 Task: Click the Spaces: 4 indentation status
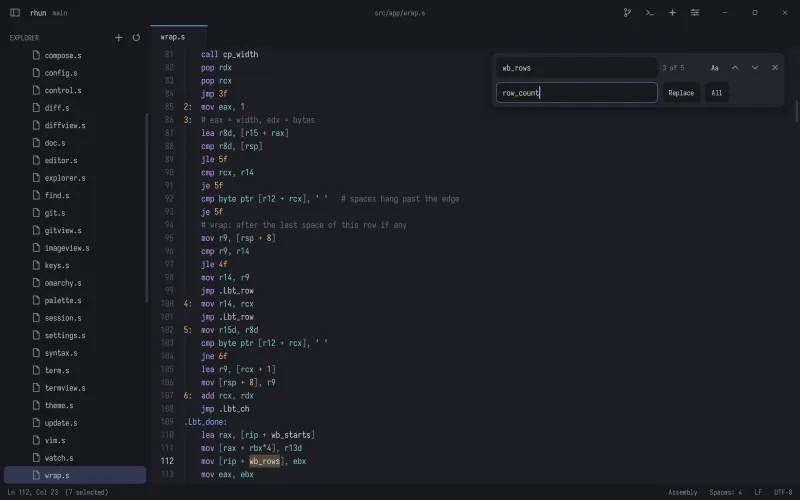click(x=726, y=492)
